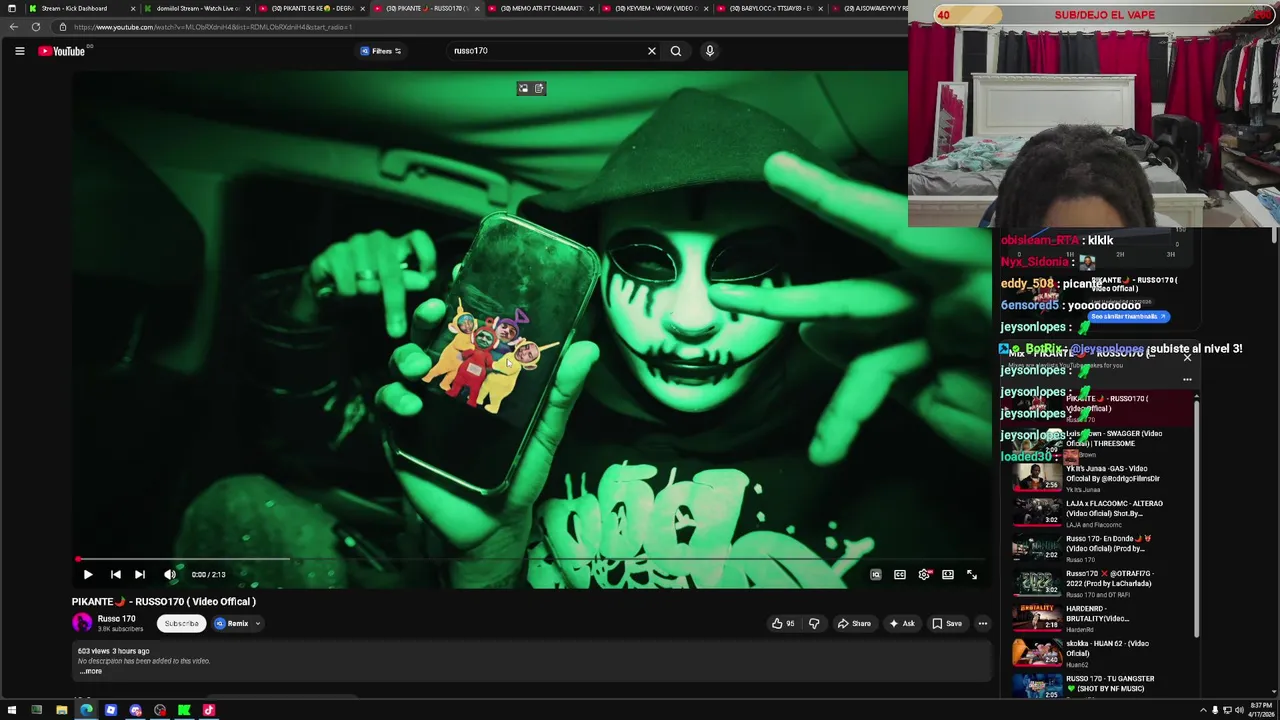Mute the video volume
The height and width of the screenshot is (720, 1280).
point(170,574)
